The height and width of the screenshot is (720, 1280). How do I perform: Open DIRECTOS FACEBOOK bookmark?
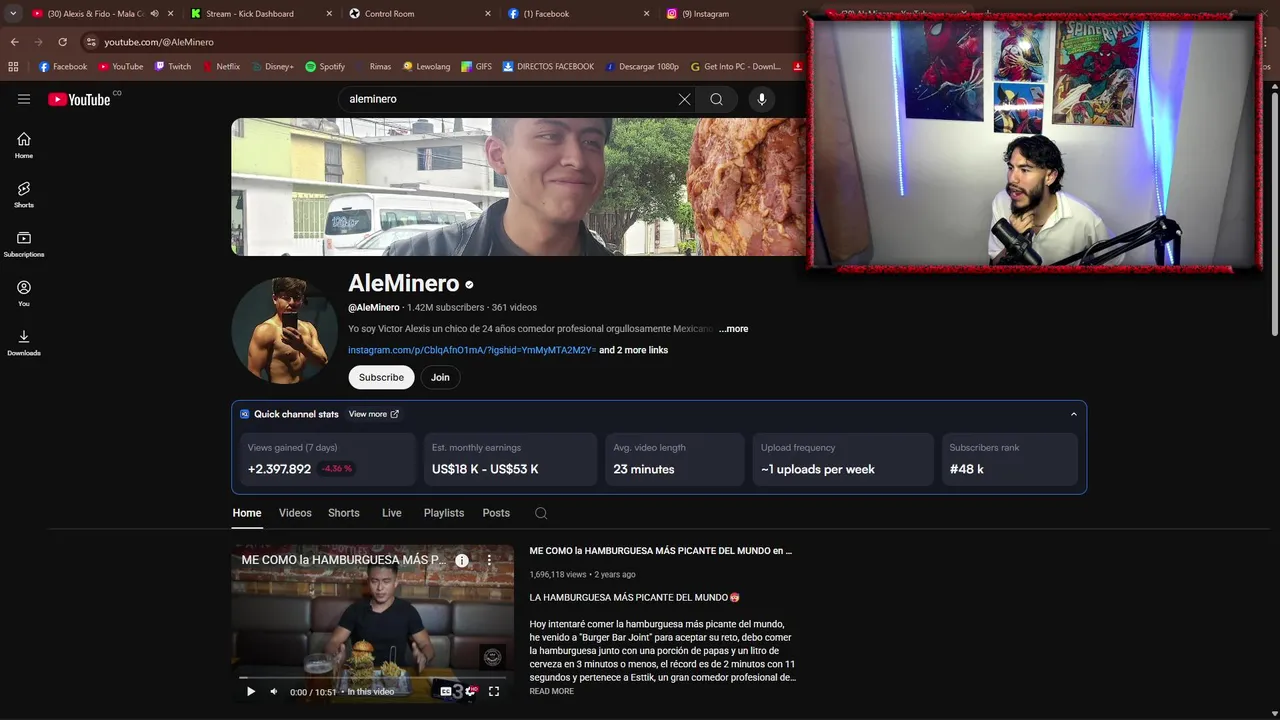coord(548,67)
